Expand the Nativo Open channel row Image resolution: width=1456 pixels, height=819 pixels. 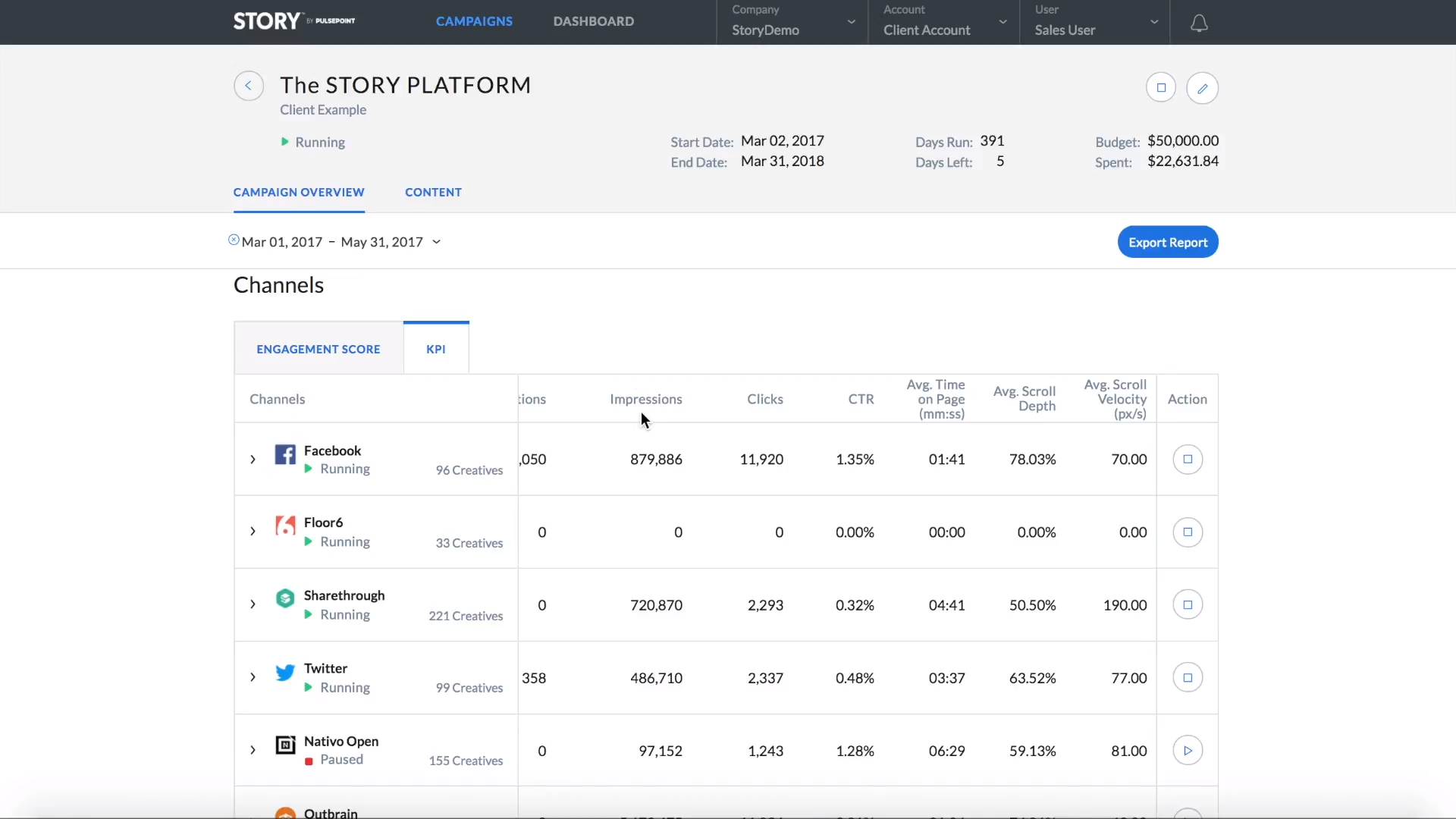(x=253, y=750)
